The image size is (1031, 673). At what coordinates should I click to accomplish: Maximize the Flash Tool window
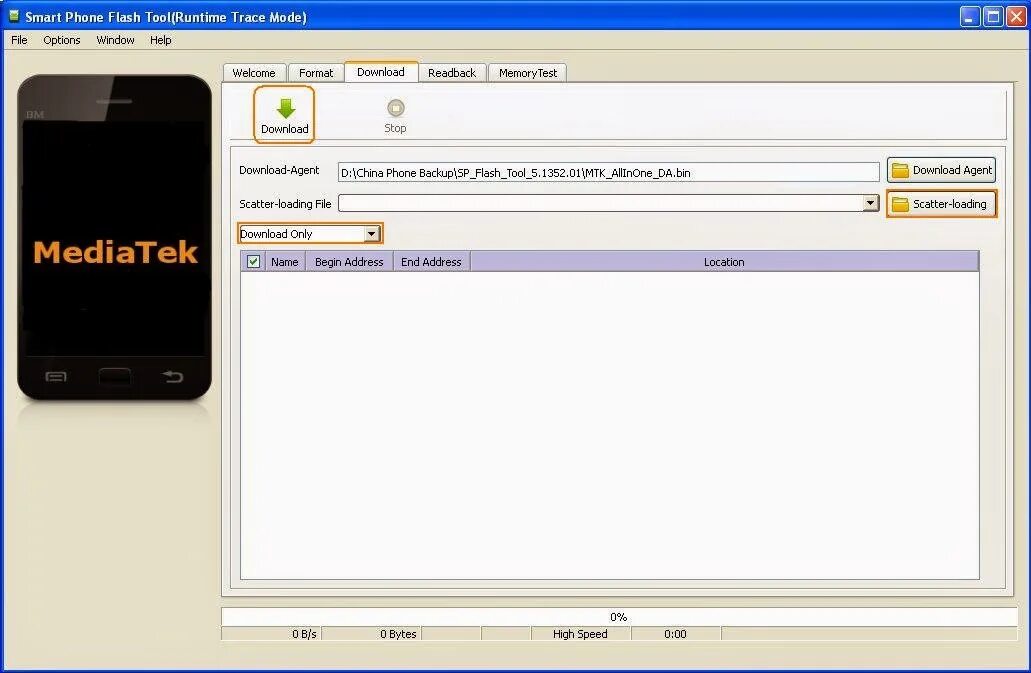(x=993, y=16)
